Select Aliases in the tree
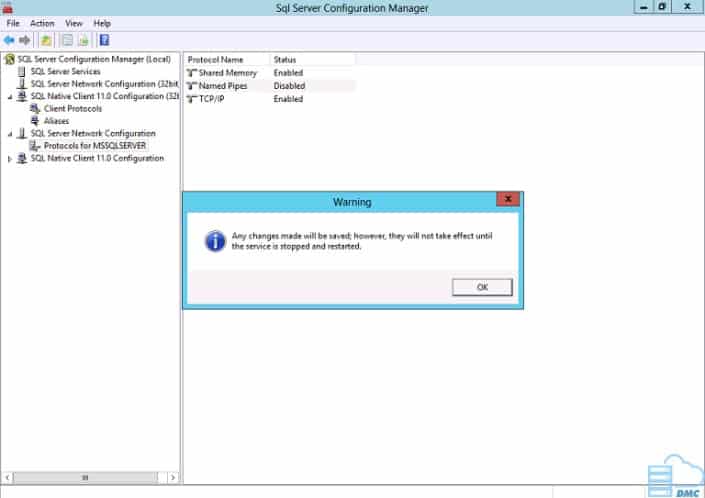Image resolution: width=705 pixels, height=498 pixels. [56, 121]
